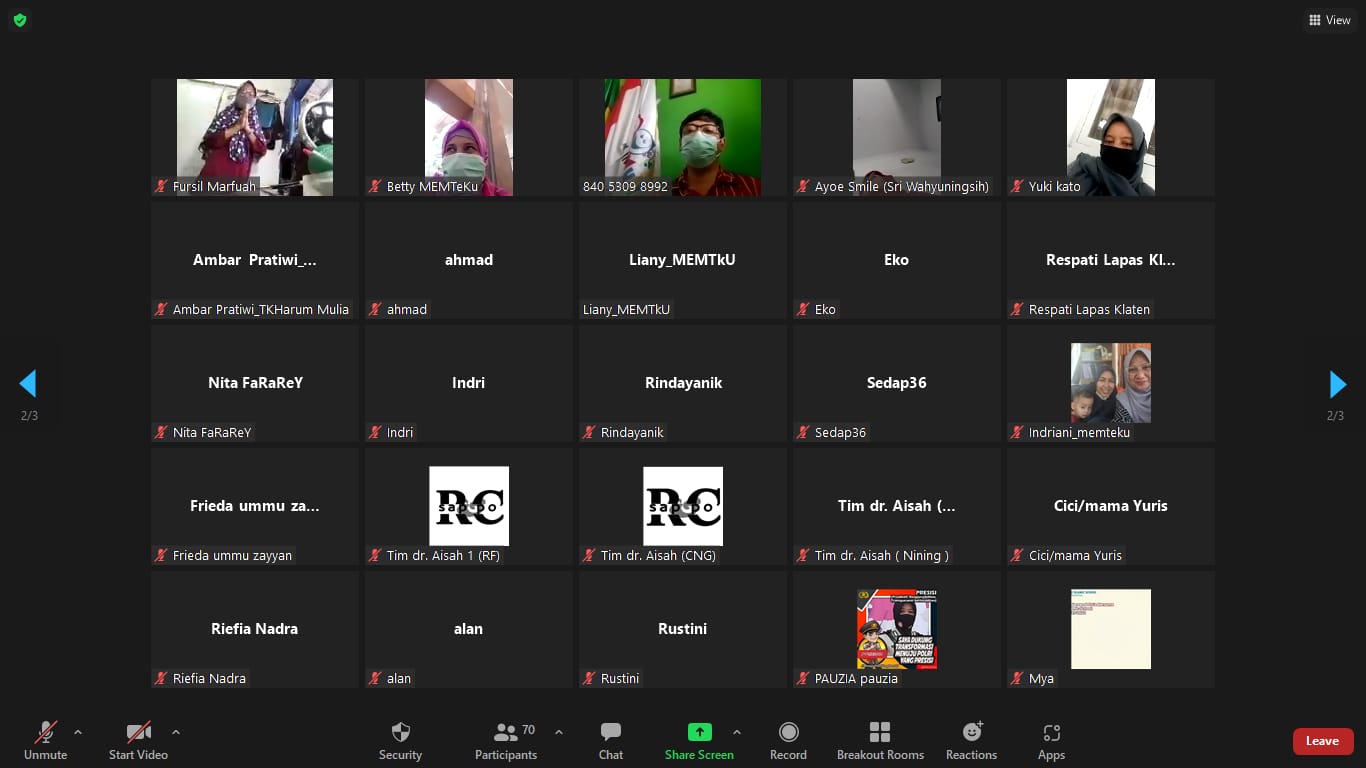Expand share options arrow beside Share Screen
The image size is (1366, 768).
coord(737,732)
